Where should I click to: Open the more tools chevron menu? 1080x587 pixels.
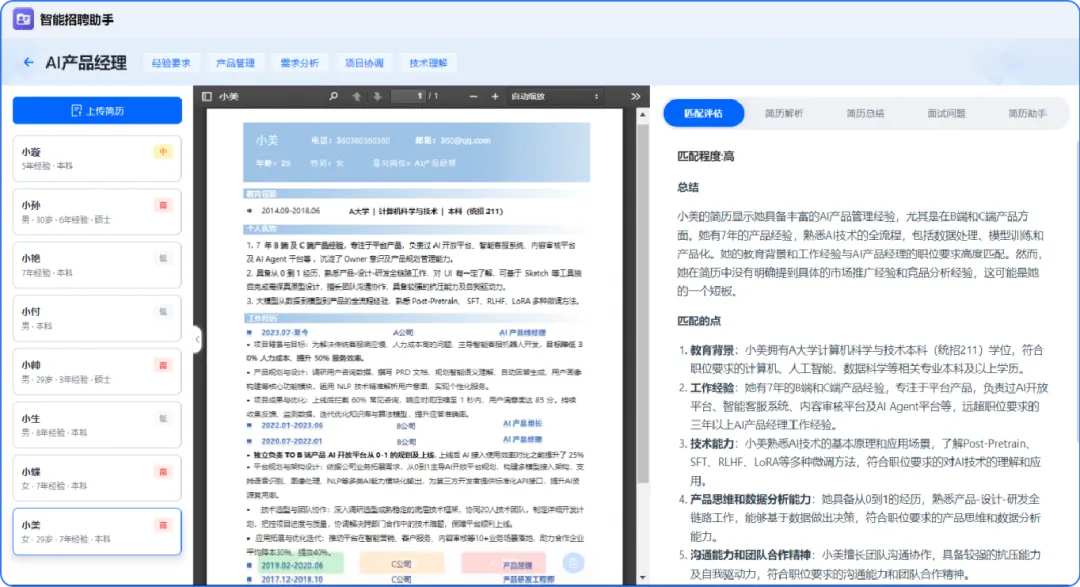point(634,96)
